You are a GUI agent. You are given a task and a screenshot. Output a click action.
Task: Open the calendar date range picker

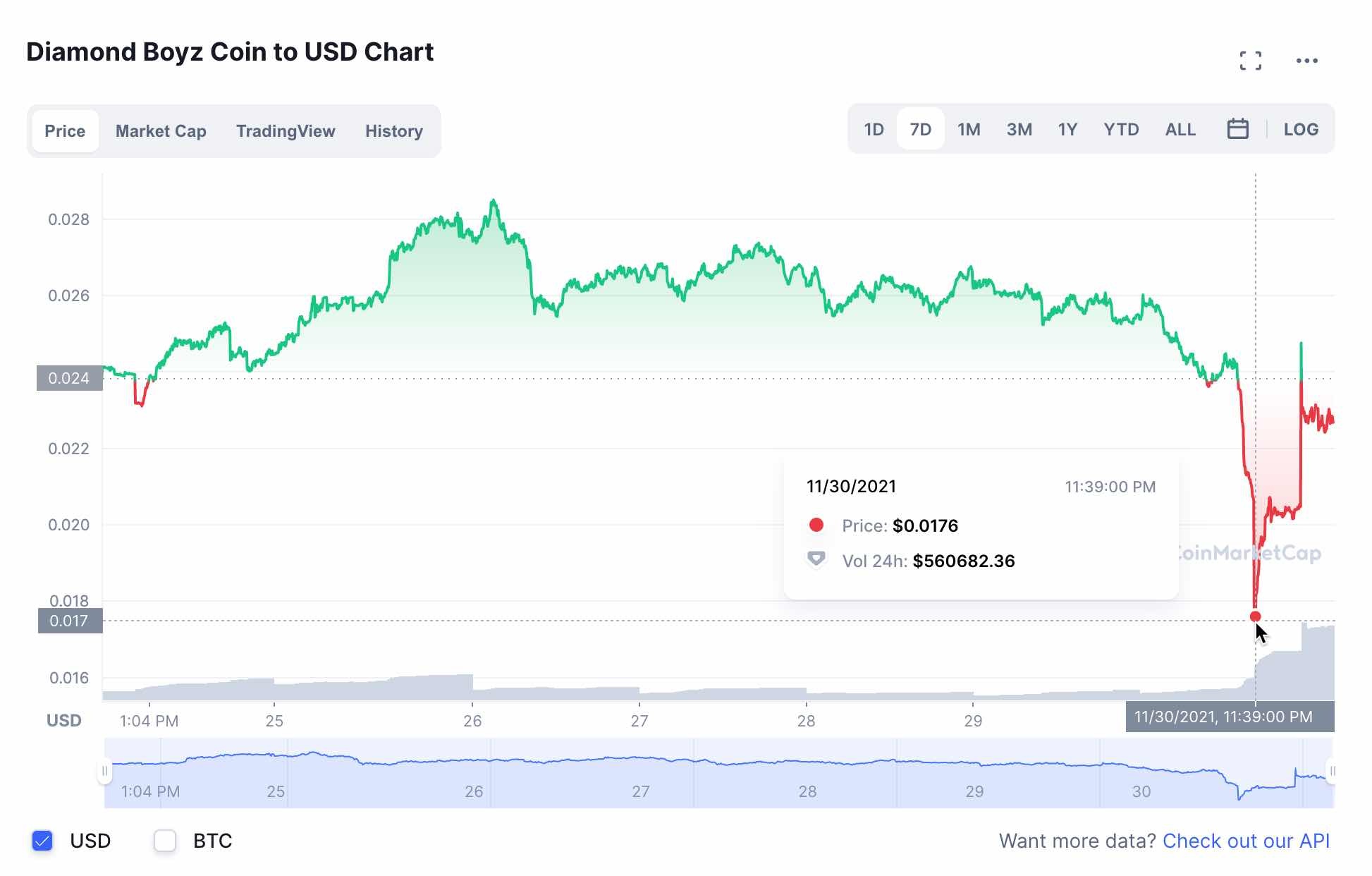tap(1237, 129)
